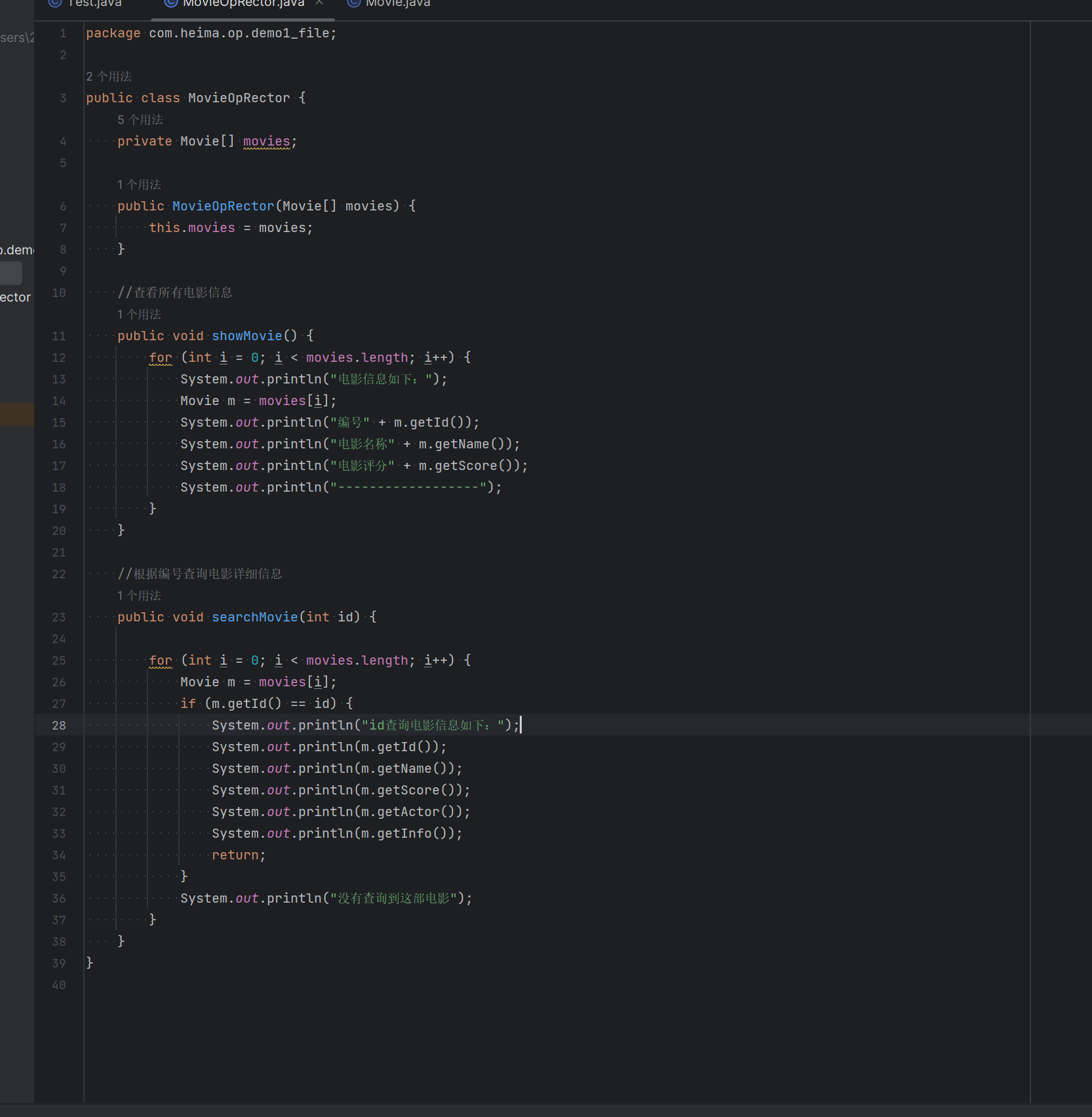The width and height of the screenshot is (1092, 1117).
Task: Click "this.movies" on line 7
Action: tap(192, 227)
